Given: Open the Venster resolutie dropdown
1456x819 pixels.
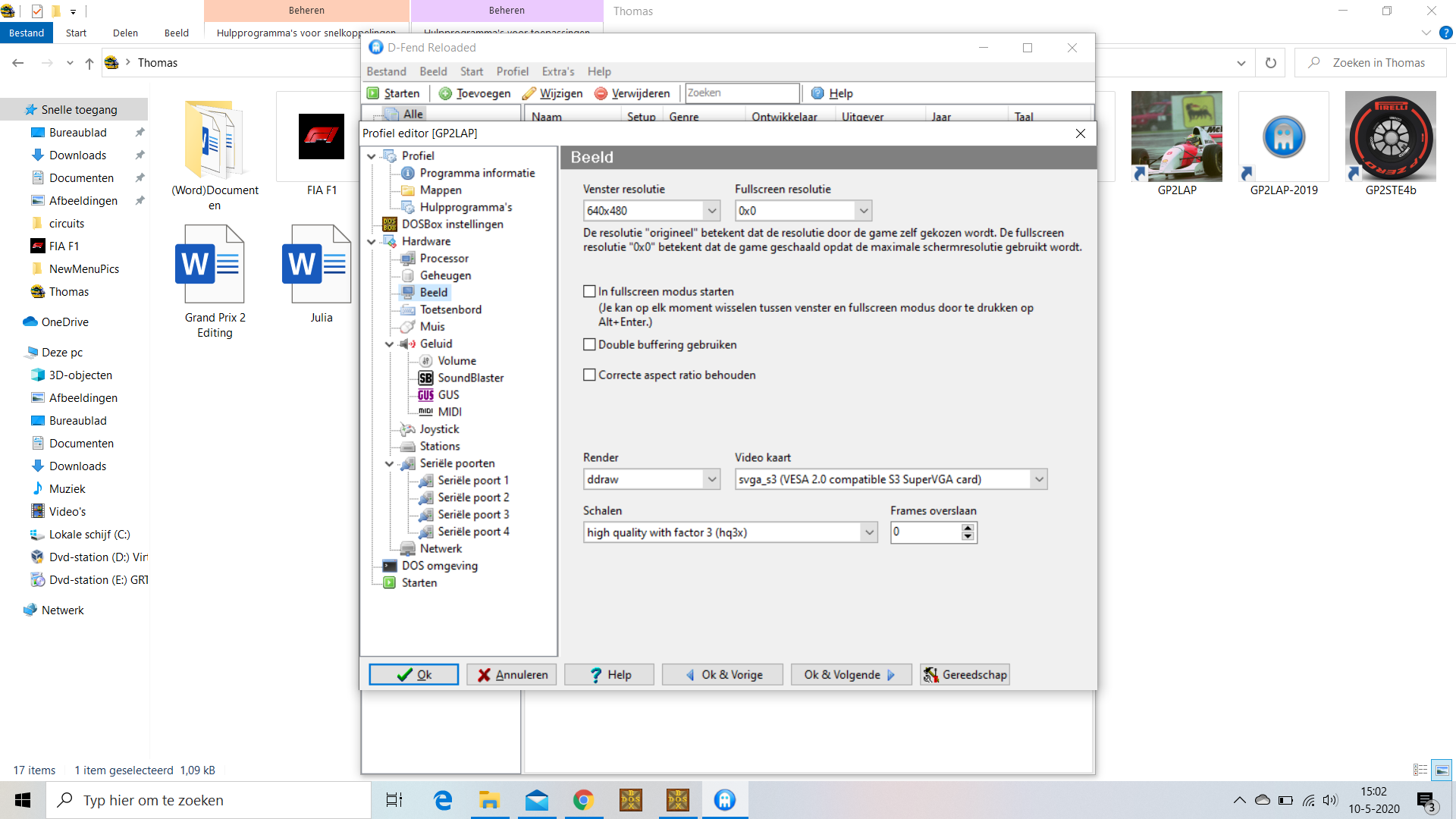Looking at the screenshot, I should (711, 211).
